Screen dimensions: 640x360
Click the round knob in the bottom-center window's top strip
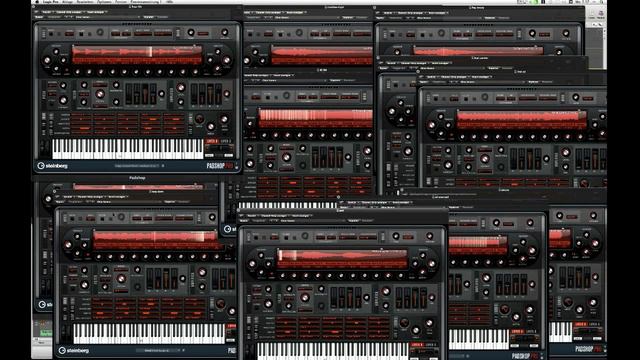305,236
